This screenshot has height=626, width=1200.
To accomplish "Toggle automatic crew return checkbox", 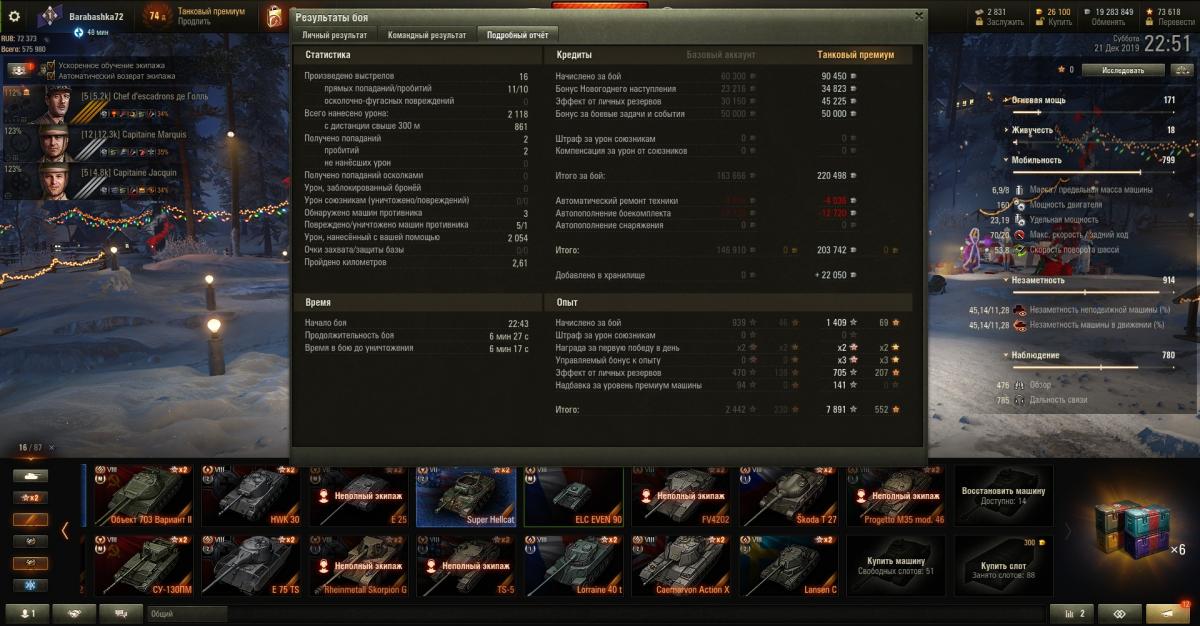I will point(50,75).
